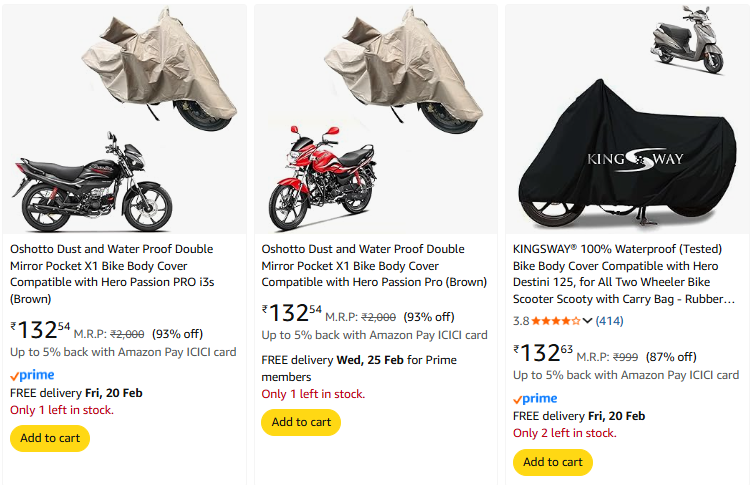Screen dimensions: 756x485
Task: Open Oshotto Hero Passion Pro (Brown) title
Action: [363, 265]
